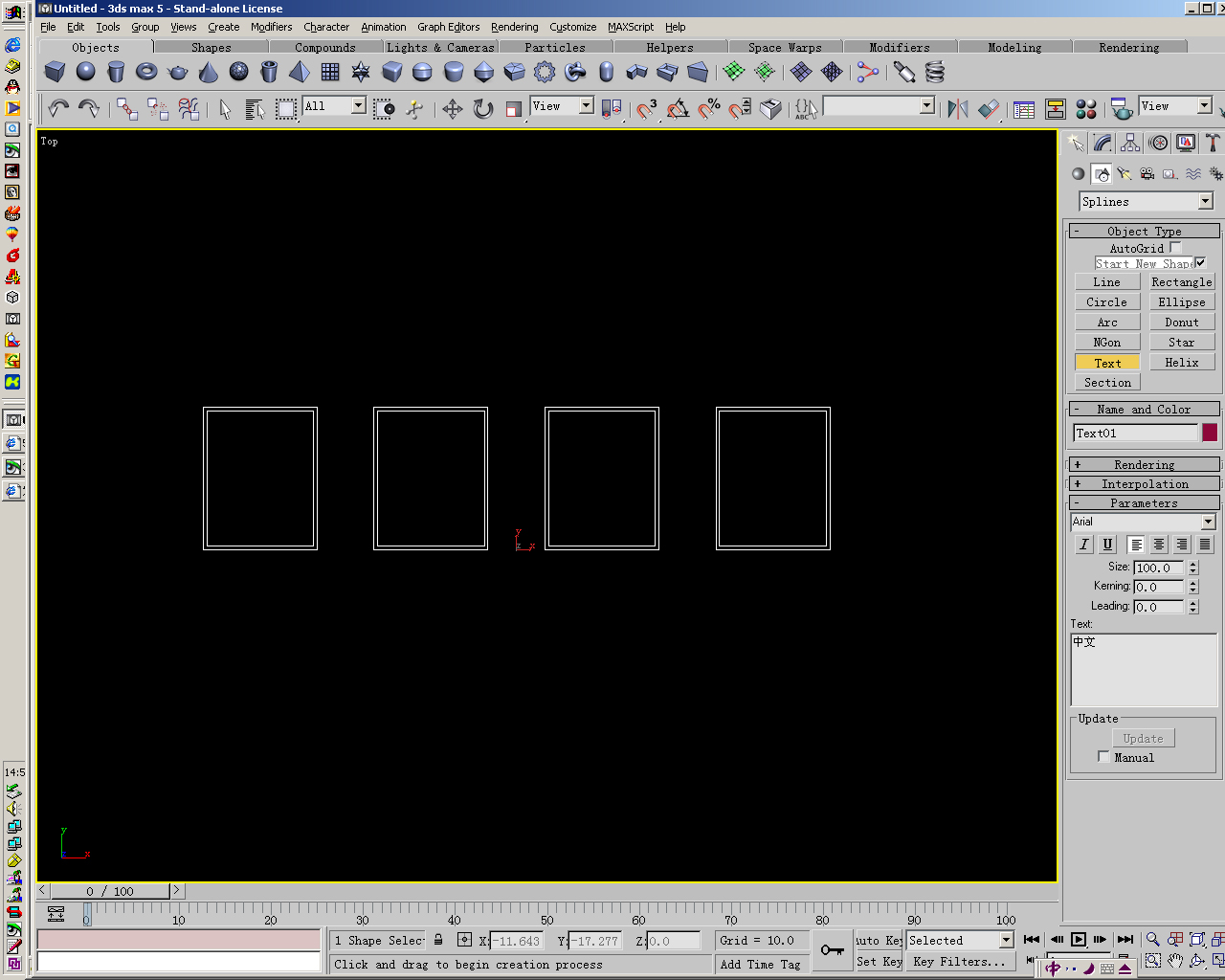
Task: Create a Box primitive from Objects shelf
Action: (x=55, y=72)
